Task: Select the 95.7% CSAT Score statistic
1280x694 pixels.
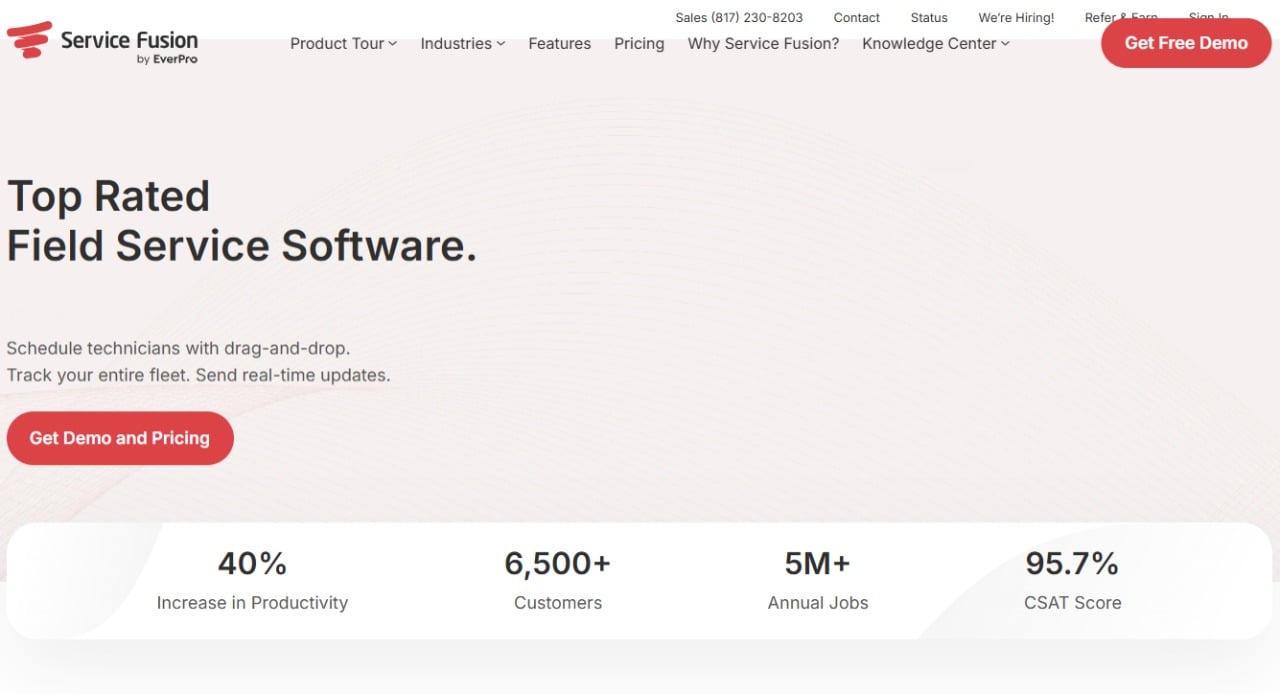Action: click(1072, 580)
